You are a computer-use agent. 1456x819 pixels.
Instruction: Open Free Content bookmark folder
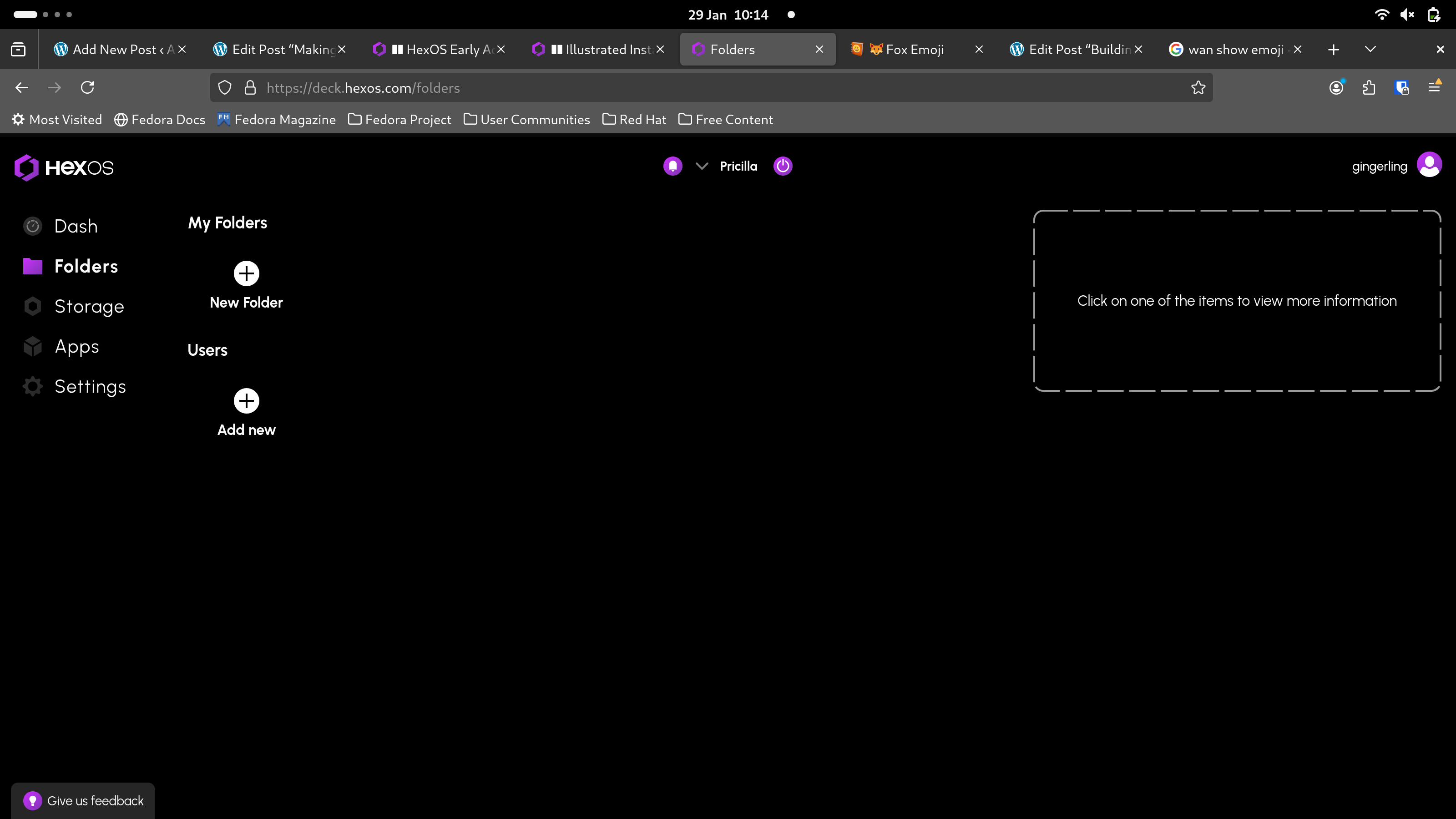tap(726, 119)
